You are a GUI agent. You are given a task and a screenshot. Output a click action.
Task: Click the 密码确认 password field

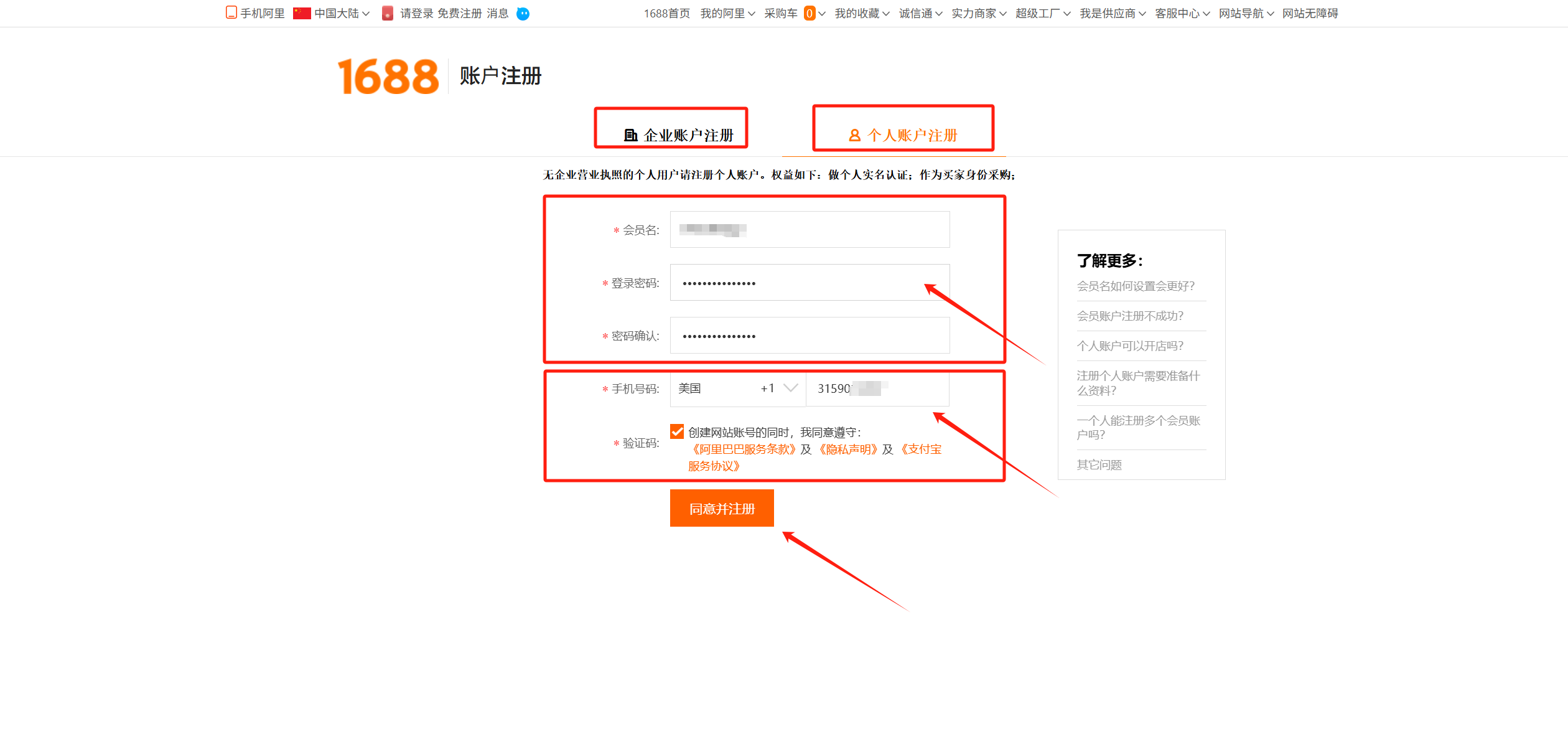tap(810, 335)
